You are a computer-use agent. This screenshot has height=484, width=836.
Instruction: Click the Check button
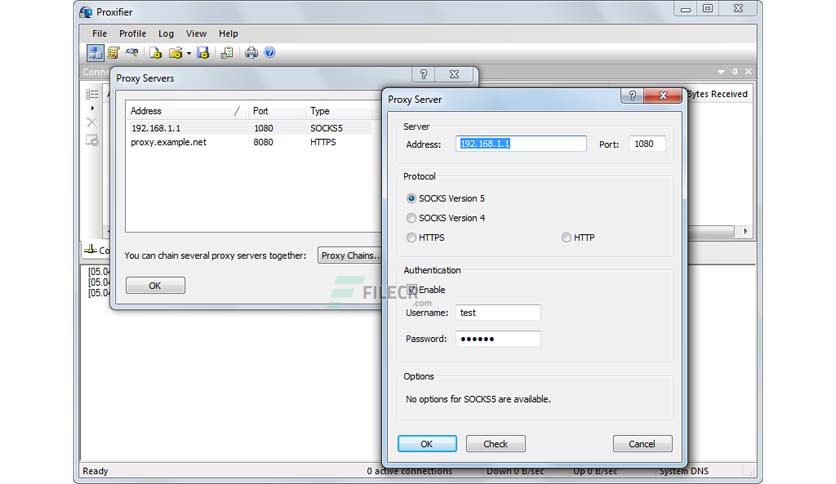(x=495, y=443)
